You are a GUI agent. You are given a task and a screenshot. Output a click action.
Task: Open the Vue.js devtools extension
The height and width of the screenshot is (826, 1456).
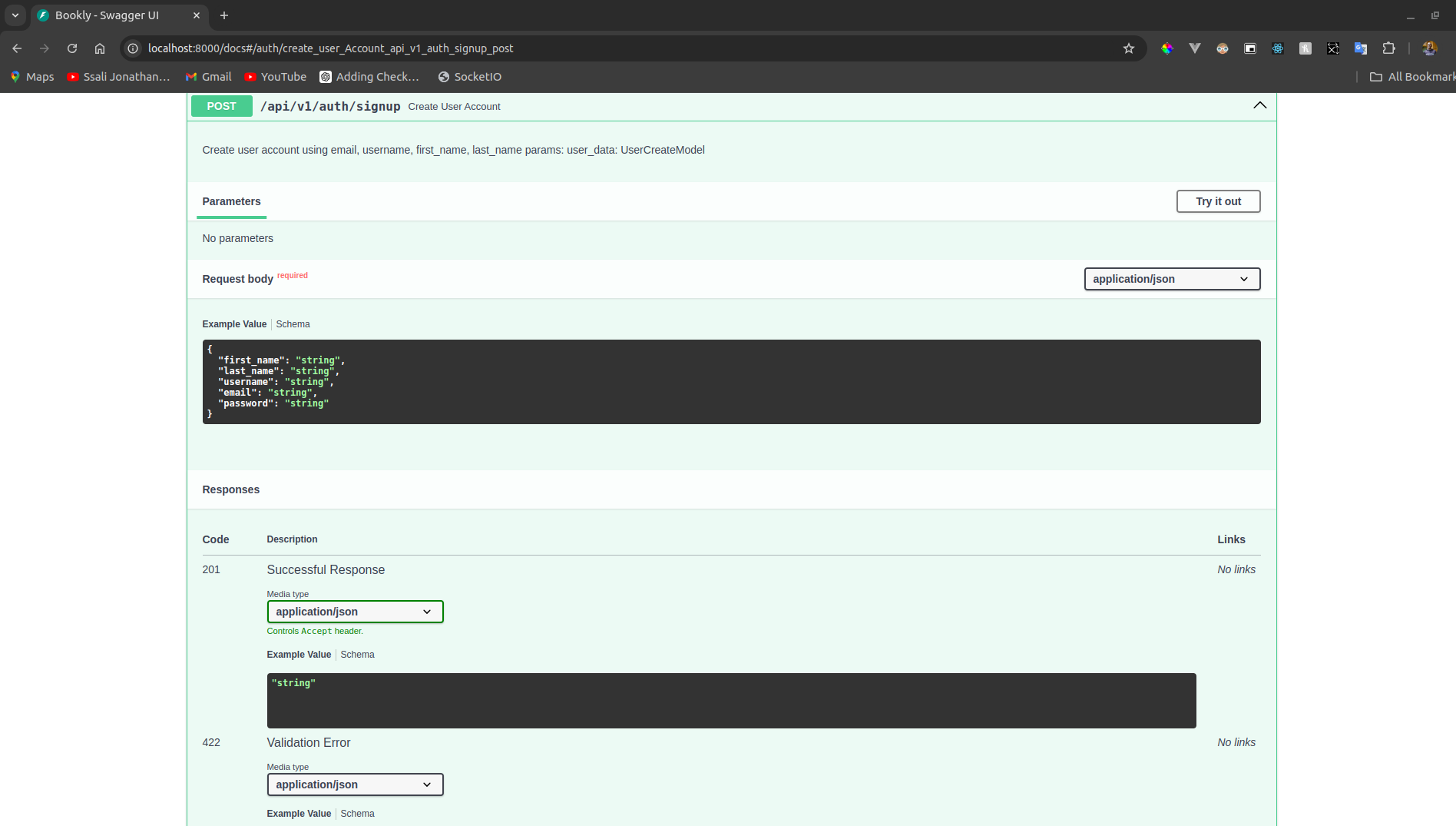pos(1195,48)
